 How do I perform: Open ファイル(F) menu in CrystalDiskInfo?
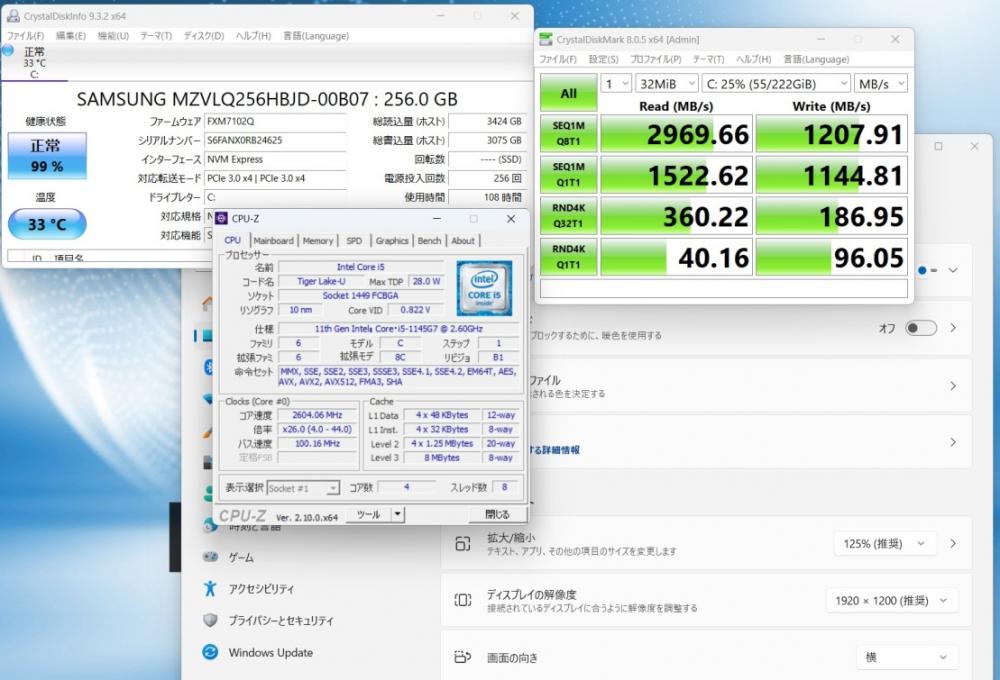pos(26,36)
